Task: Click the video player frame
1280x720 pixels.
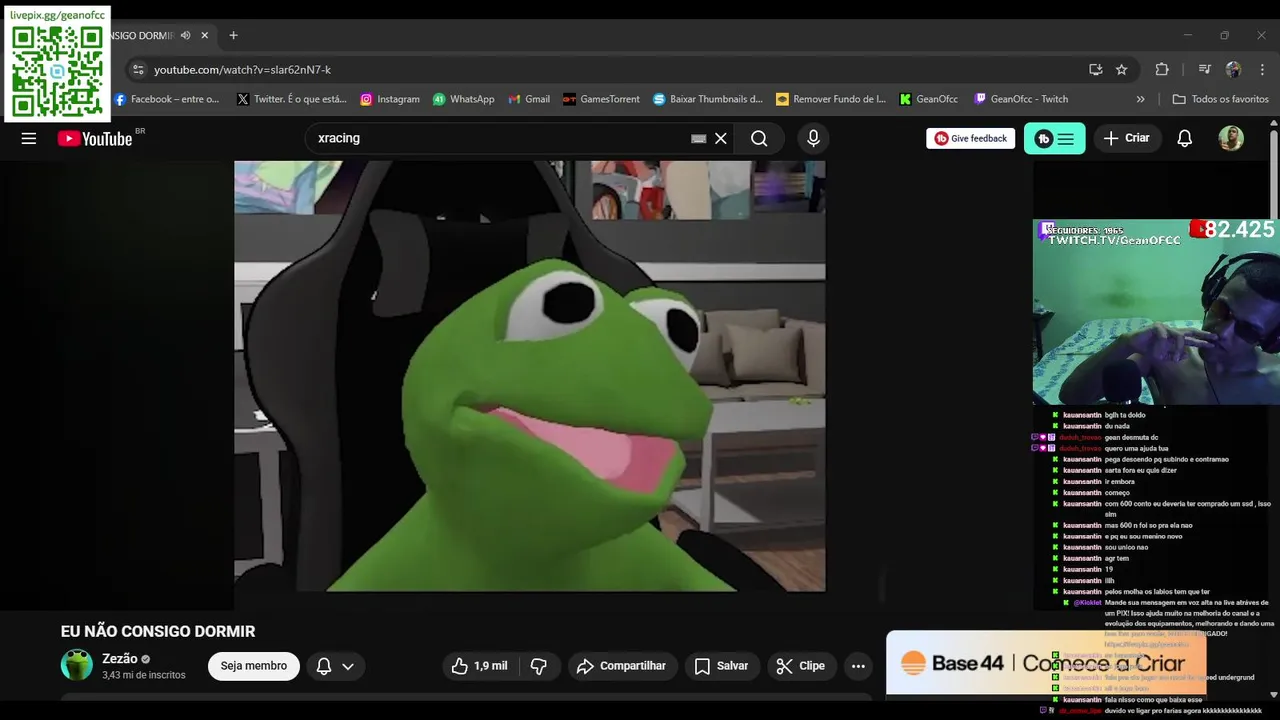Action: click(x=530, y=376)
